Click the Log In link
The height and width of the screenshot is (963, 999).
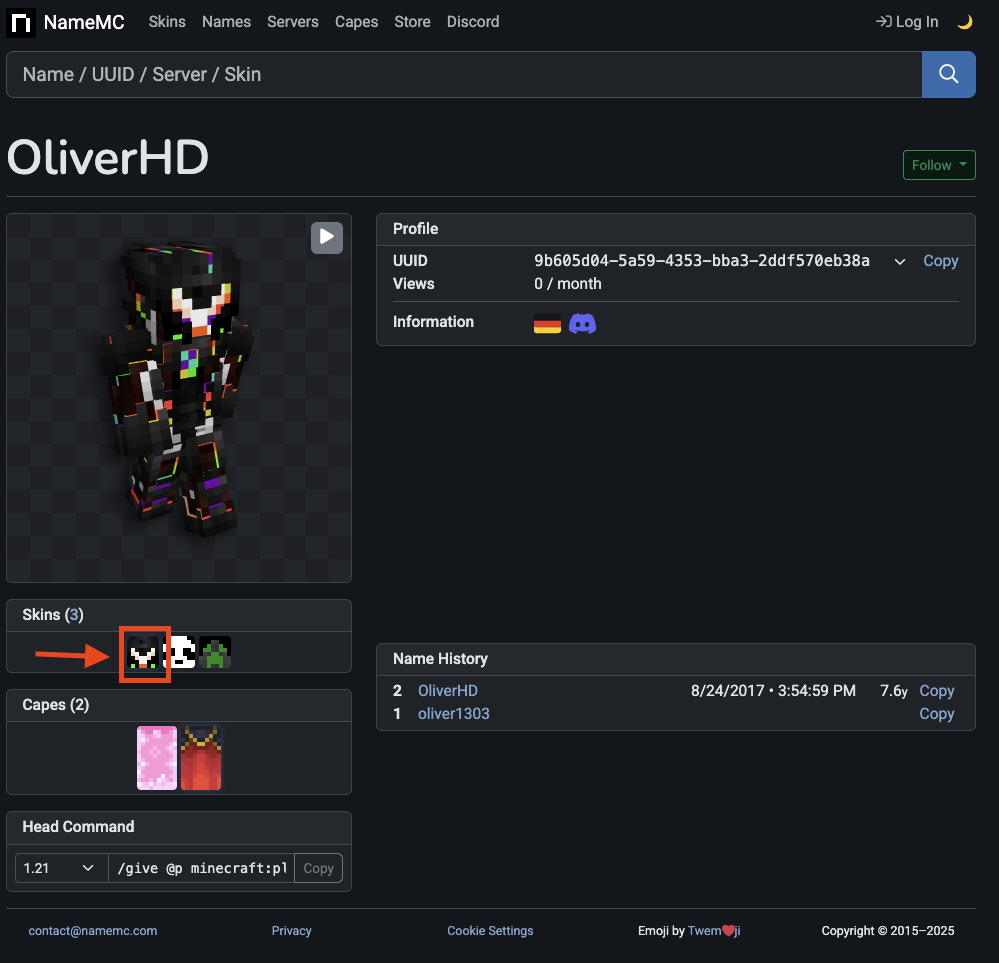pos(907,22)
